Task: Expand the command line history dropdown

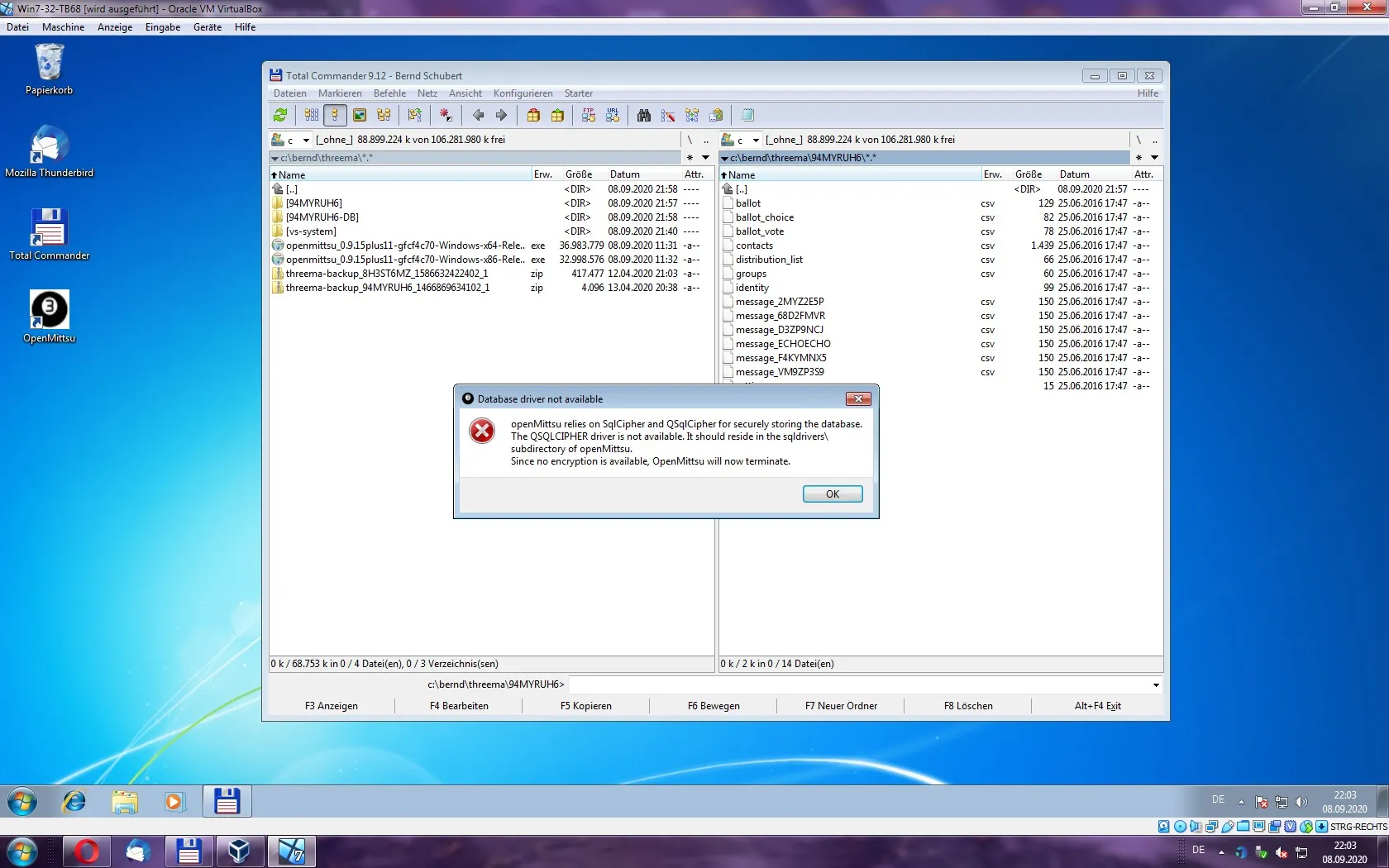Action: coord(1156,684)
